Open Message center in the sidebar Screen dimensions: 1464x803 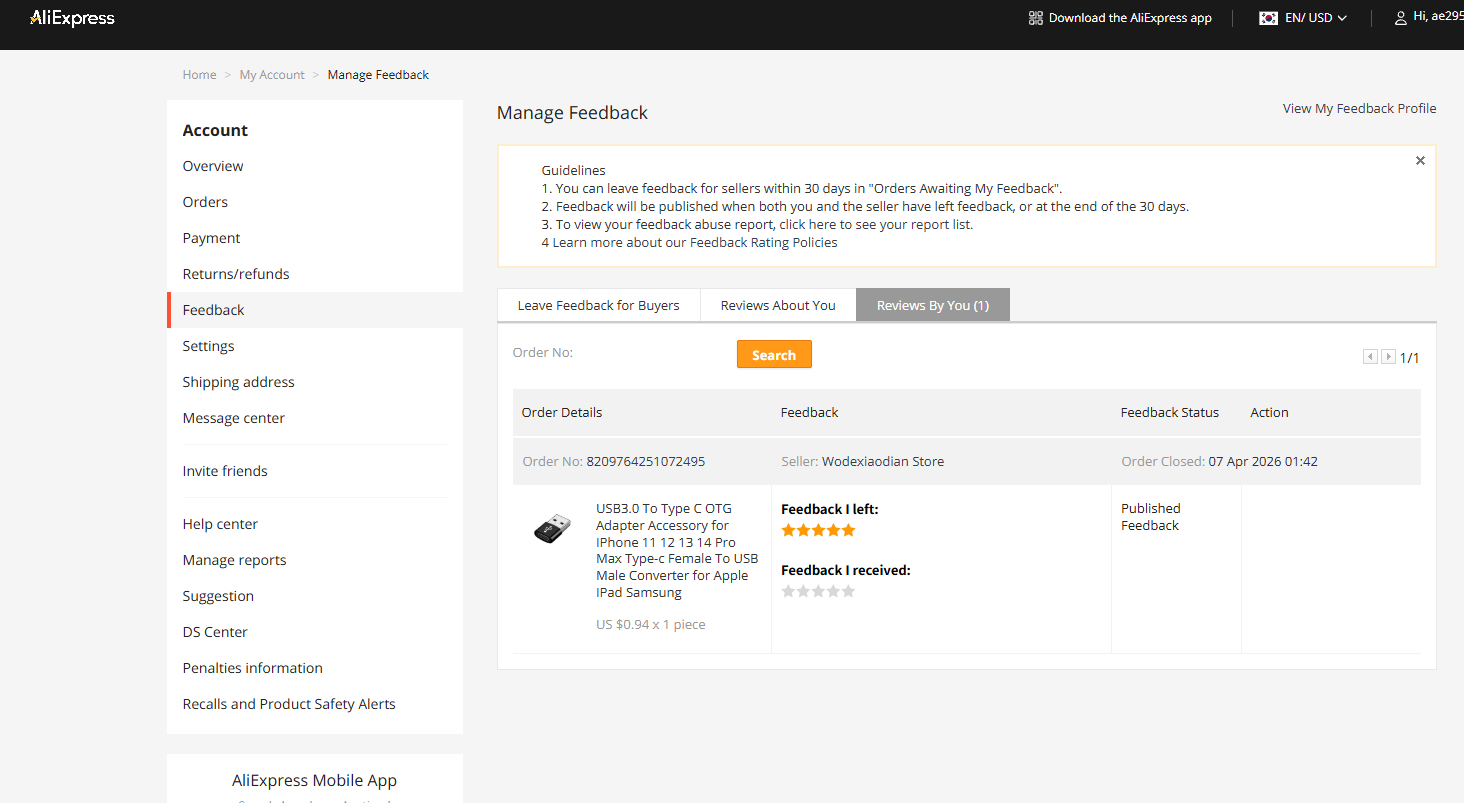233,418
